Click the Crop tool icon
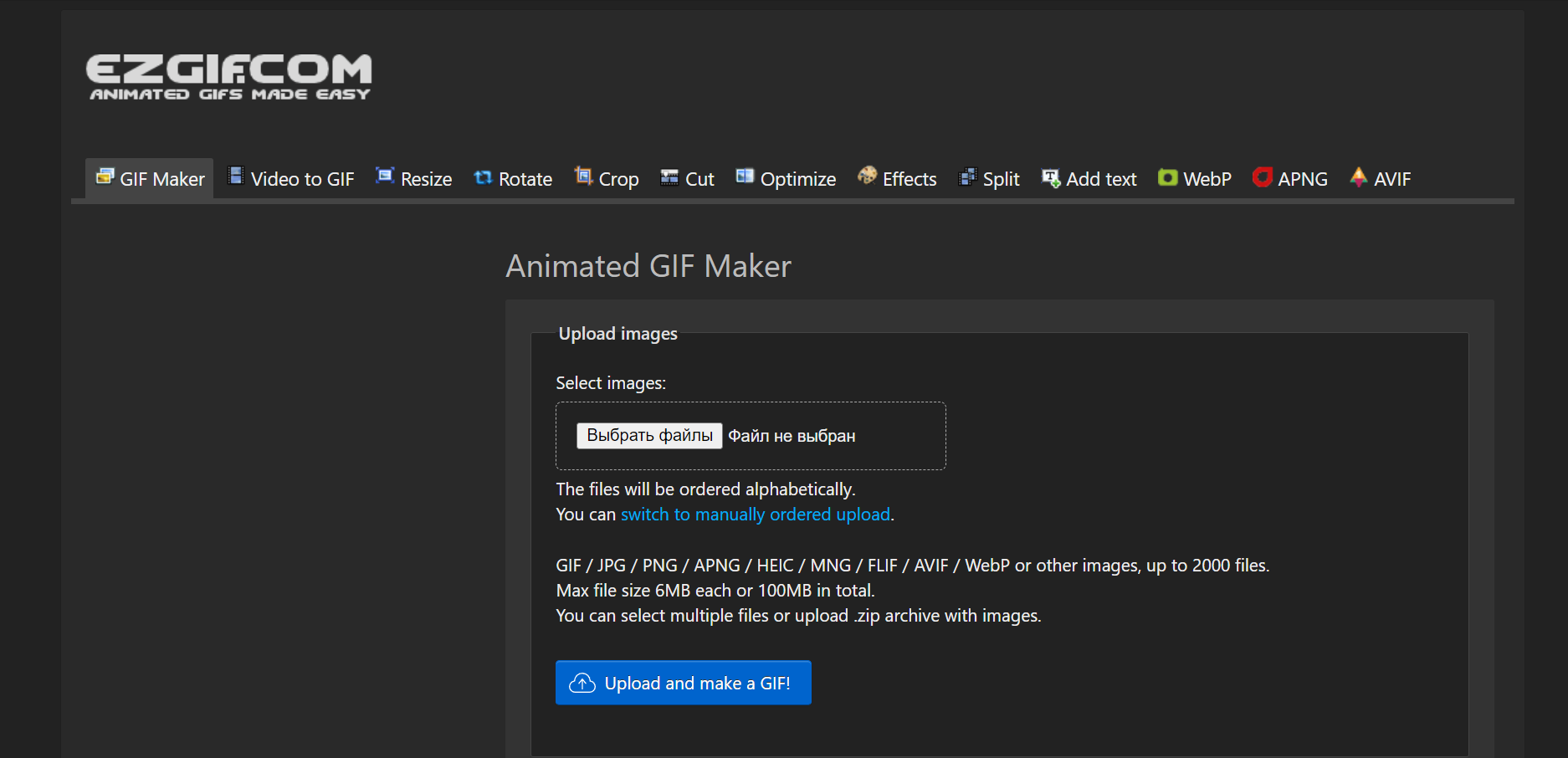This screenshot has height=758, width=1568. 583,177
